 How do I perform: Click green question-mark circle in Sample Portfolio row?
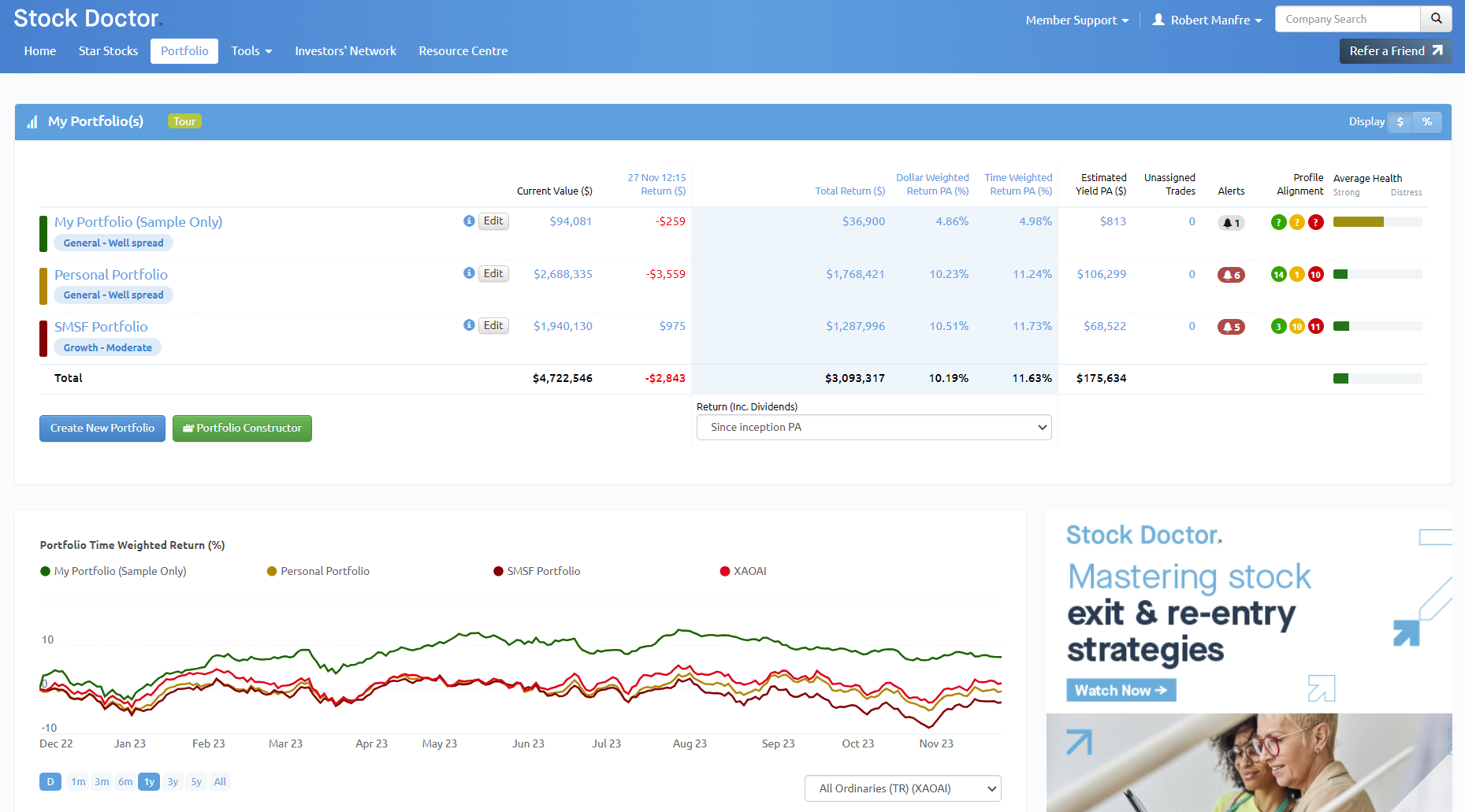1279,222
